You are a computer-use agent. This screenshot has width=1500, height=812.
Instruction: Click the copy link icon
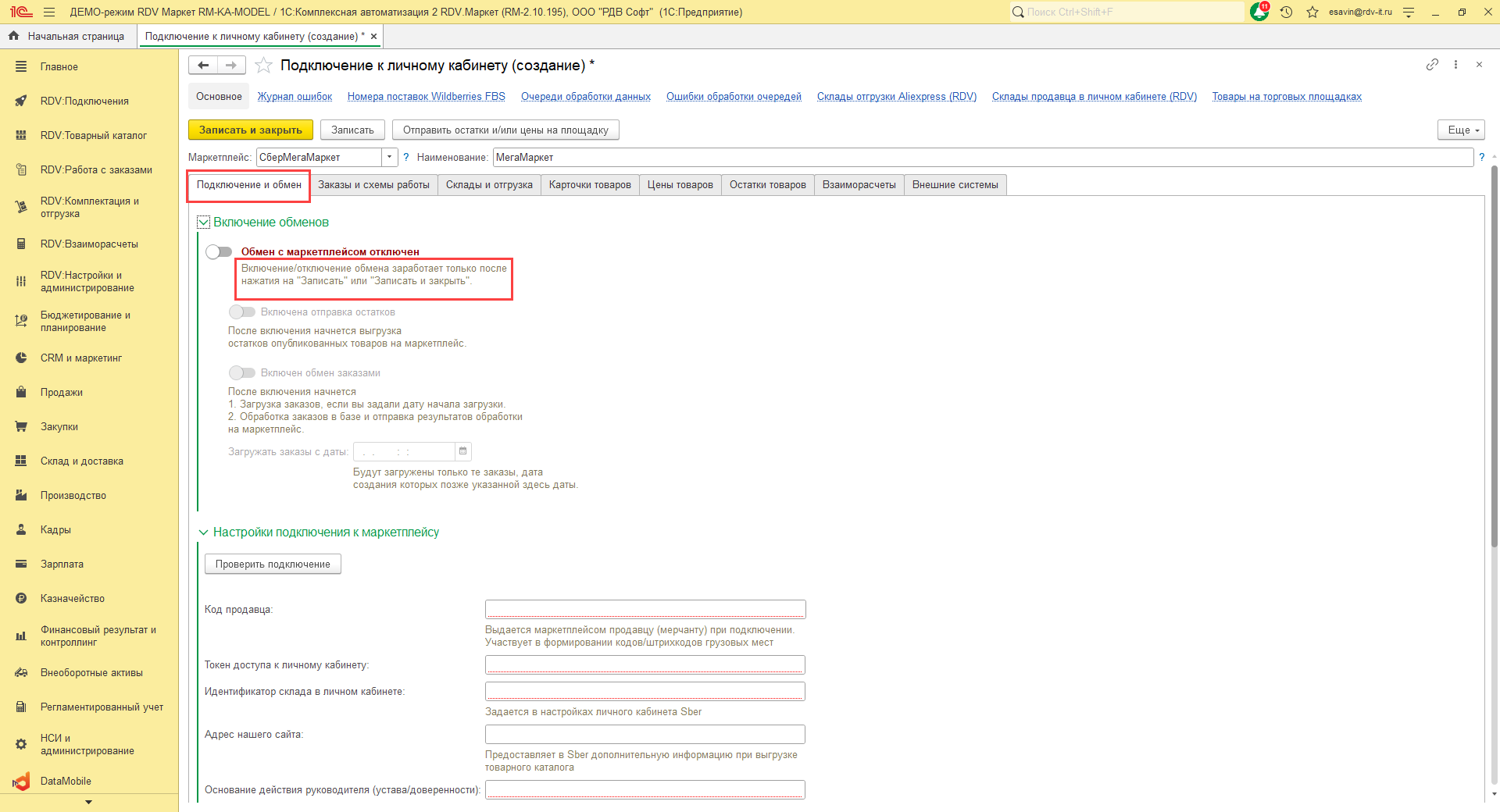[1432, 65]
